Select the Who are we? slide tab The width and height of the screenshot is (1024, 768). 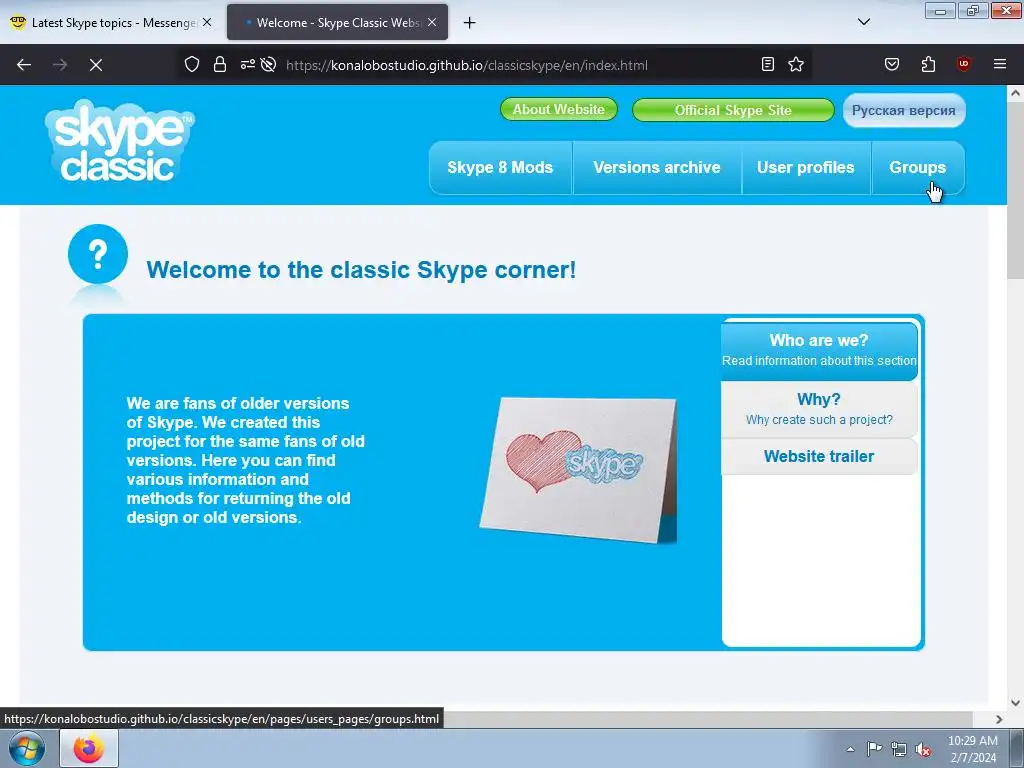(x=819, y=350)
